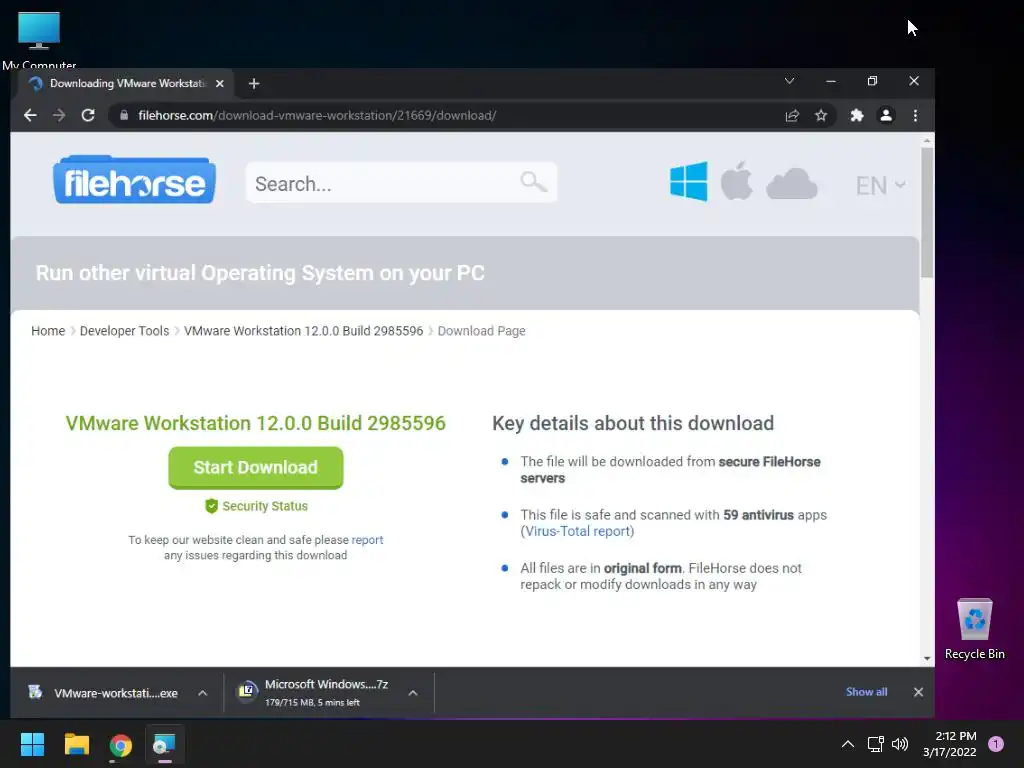The width and height of the screenshot is (1024, 768).
Task: Expand Microsoft Windows 7z download options
Action: (x=413, y=693)
